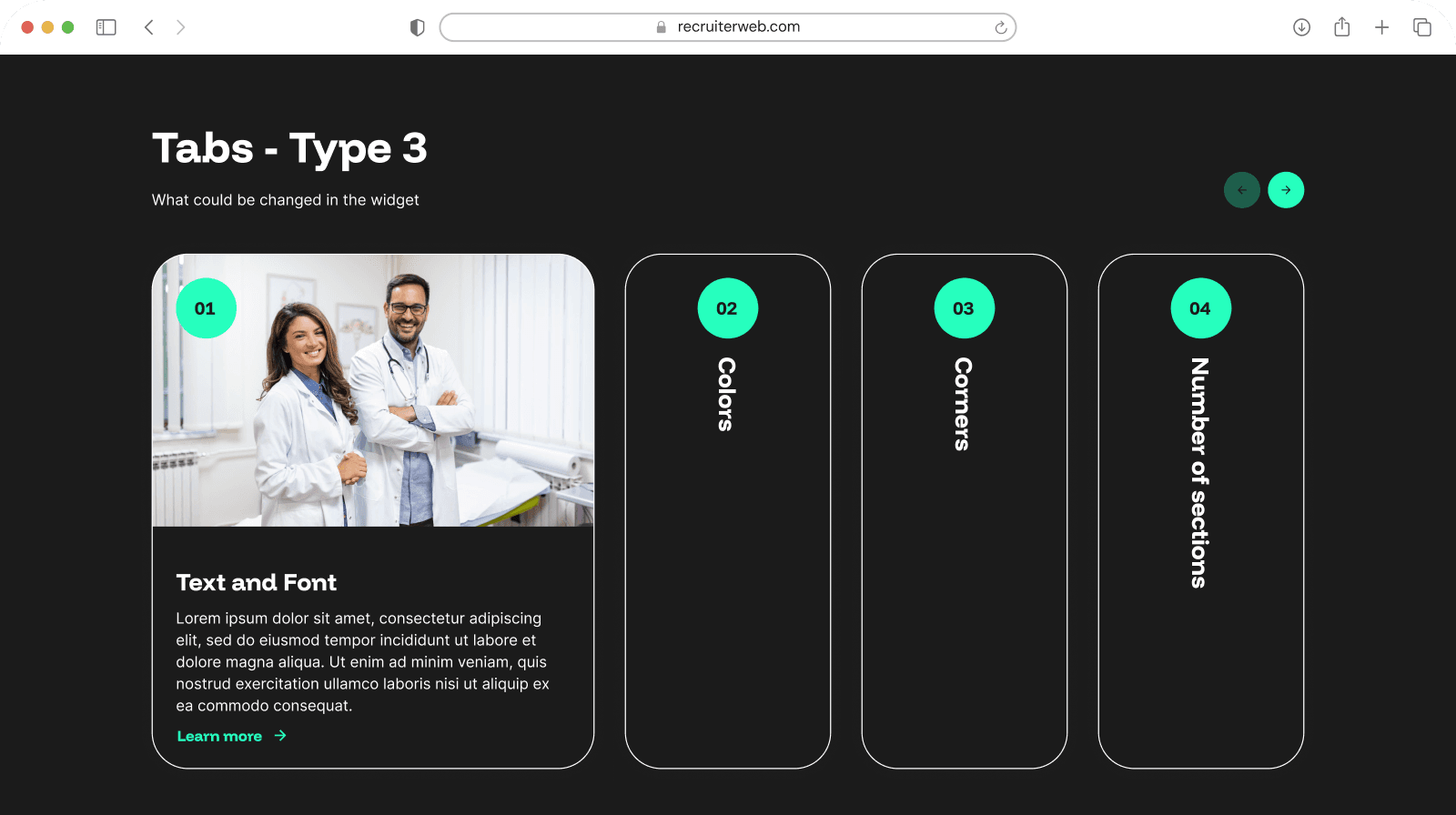This screenshot has width=1456, height=815.
Task: Click the recruiterweb.com address bar
Action: (x=728, y=27)
